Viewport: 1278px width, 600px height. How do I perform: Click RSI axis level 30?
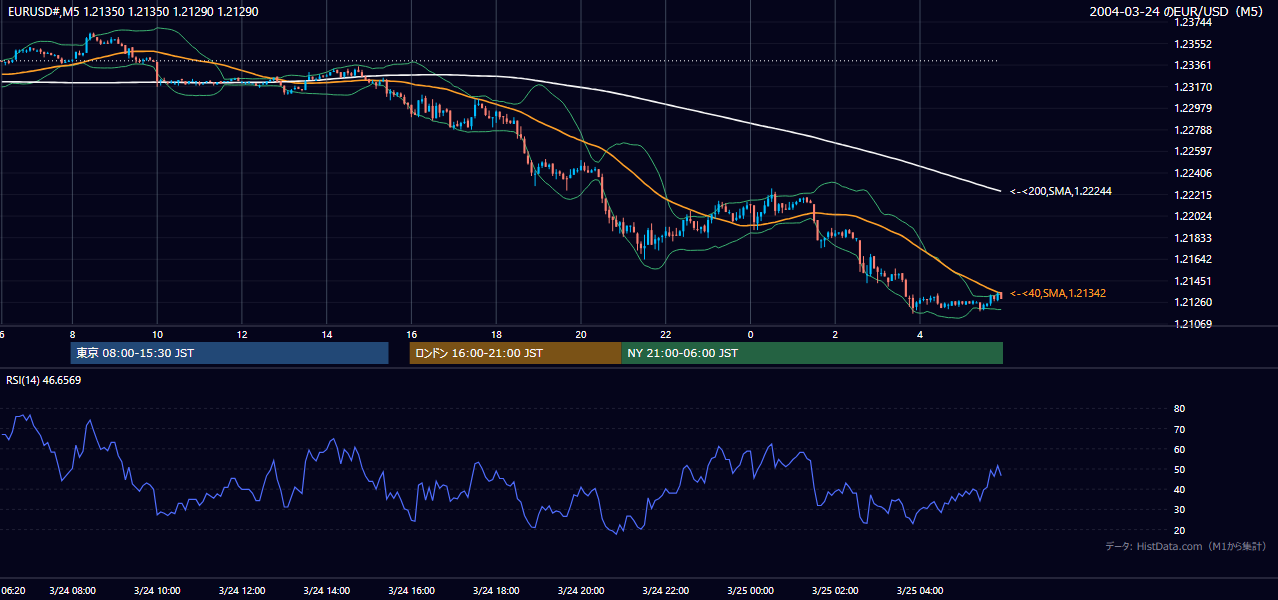(1179, 510)
